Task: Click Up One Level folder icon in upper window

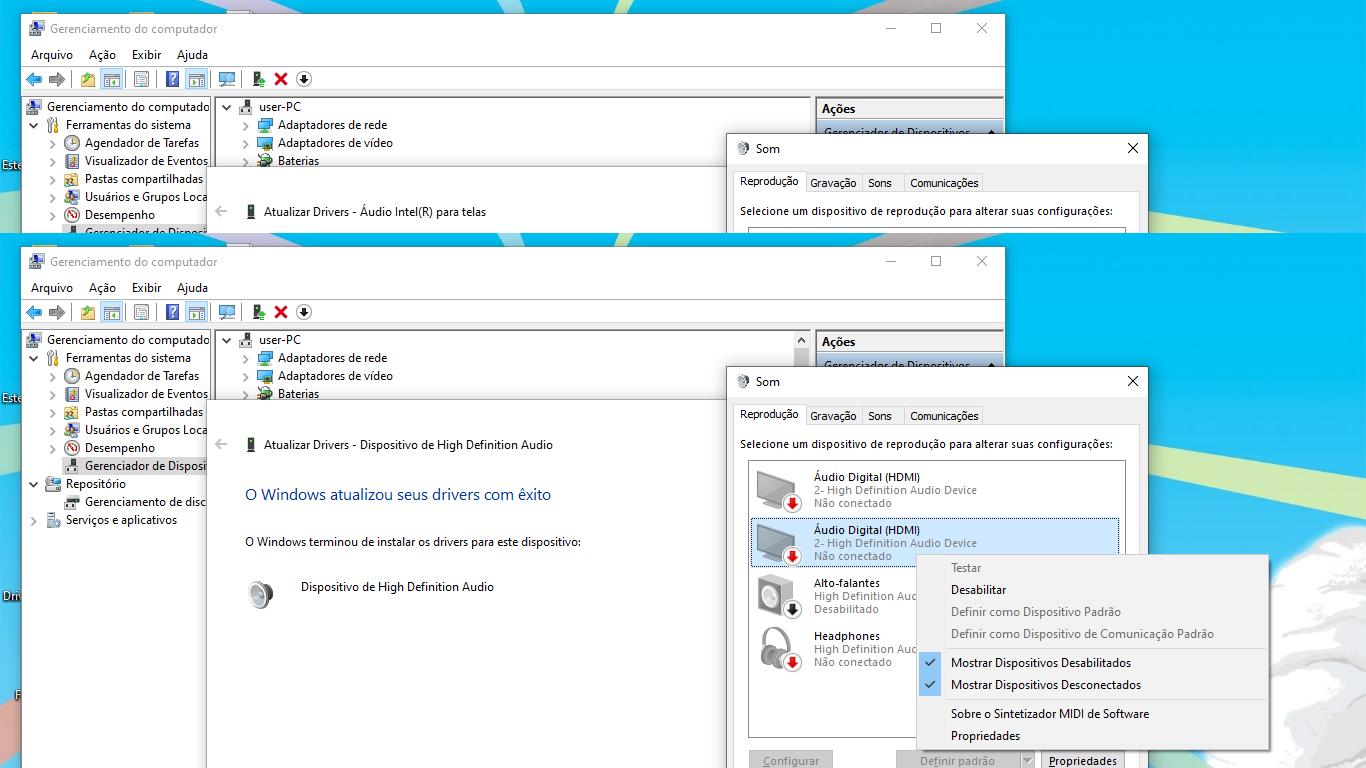Action: (x=88, y=79)
